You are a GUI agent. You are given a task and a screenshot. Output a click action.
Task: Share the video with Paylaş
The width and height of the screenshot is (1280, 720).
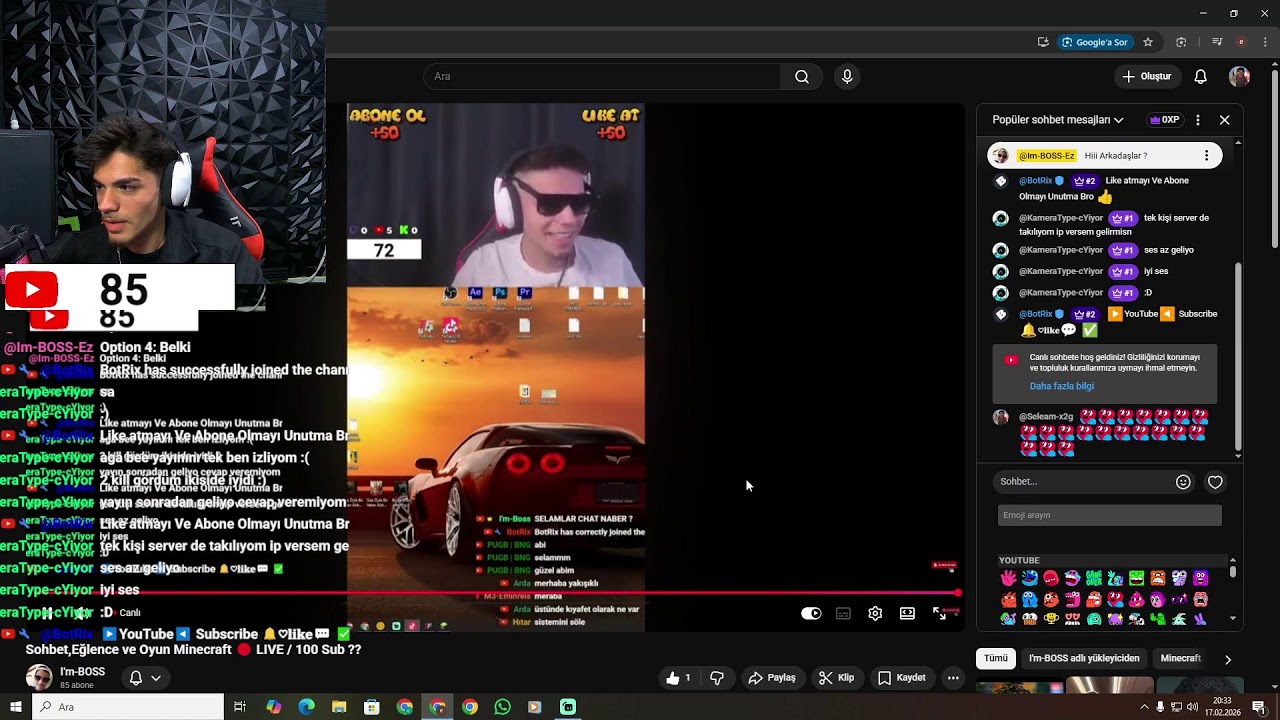[x=772, y=678]
